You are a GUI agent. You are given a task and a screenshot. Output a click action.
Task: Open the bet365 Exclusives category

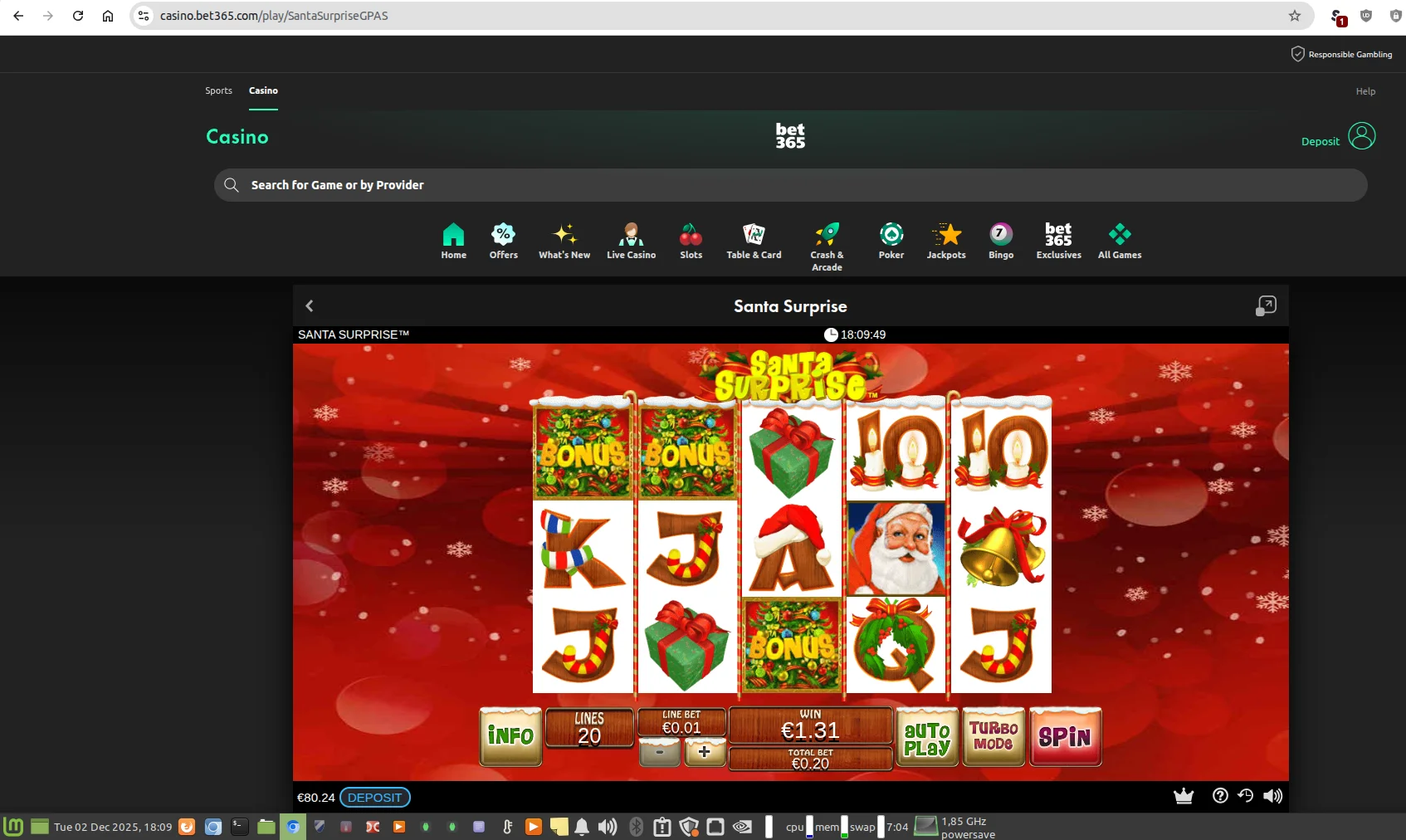[1058, 242]
